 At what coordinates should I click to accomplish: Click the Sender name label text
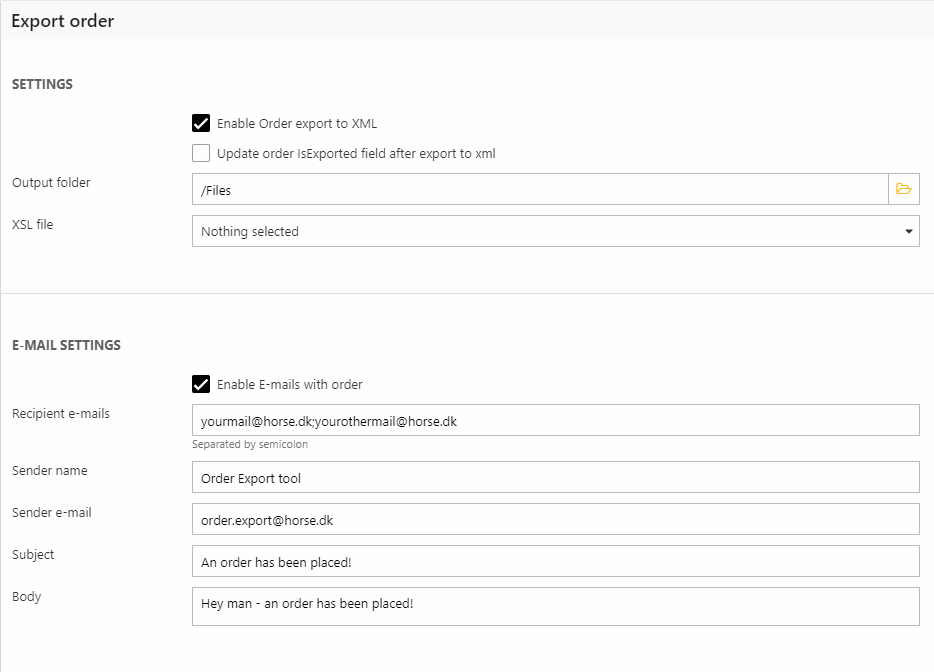pos(50,471)
